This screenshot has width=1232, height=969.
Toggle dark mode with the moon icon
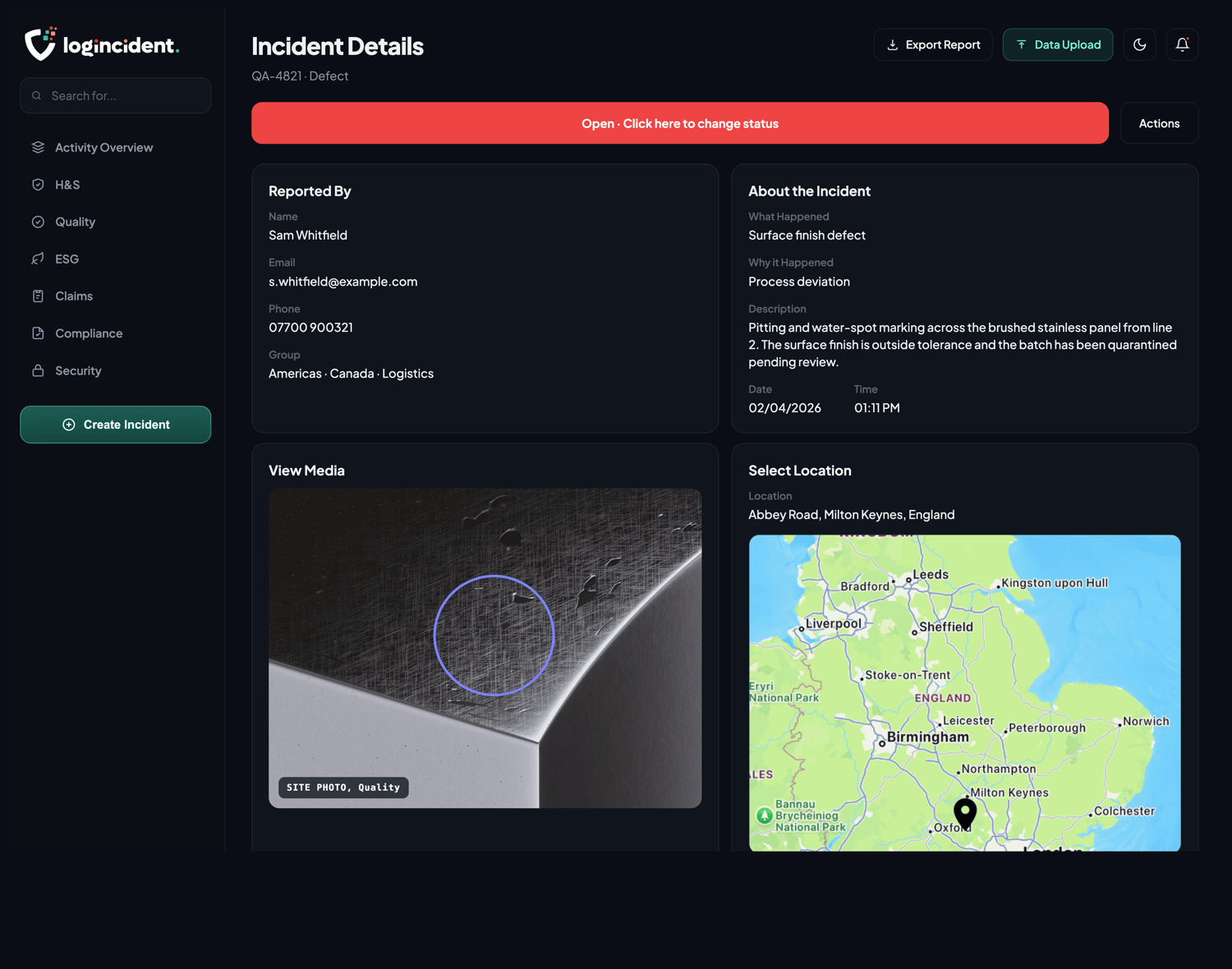pos(1140,44)
